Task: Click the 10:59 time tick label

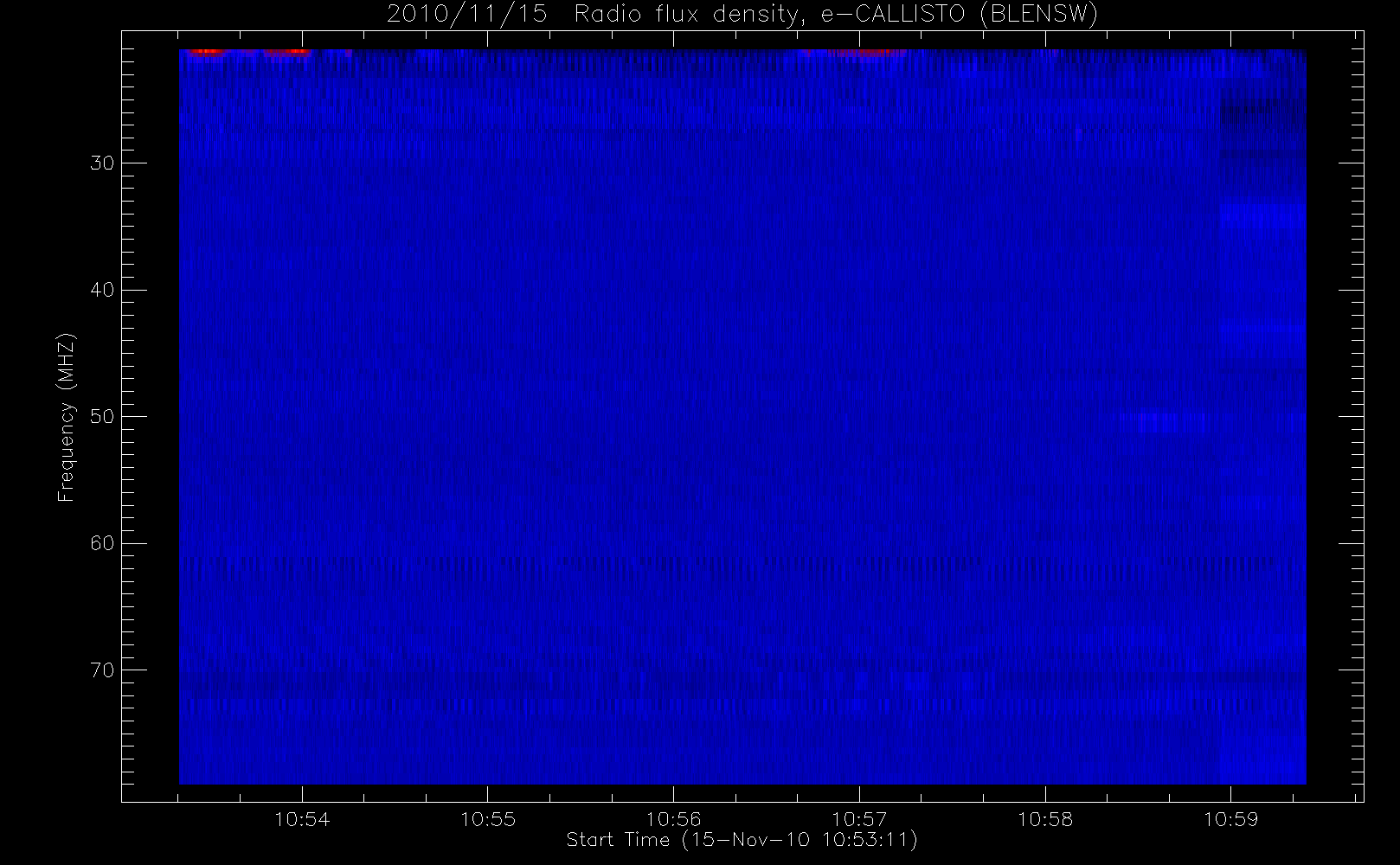Action: point(1231,819)
